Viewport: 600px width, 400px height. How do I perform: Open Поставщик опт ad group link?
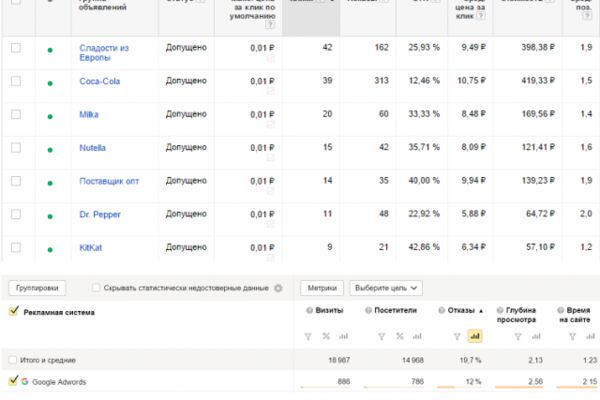[x=109, y=181]
